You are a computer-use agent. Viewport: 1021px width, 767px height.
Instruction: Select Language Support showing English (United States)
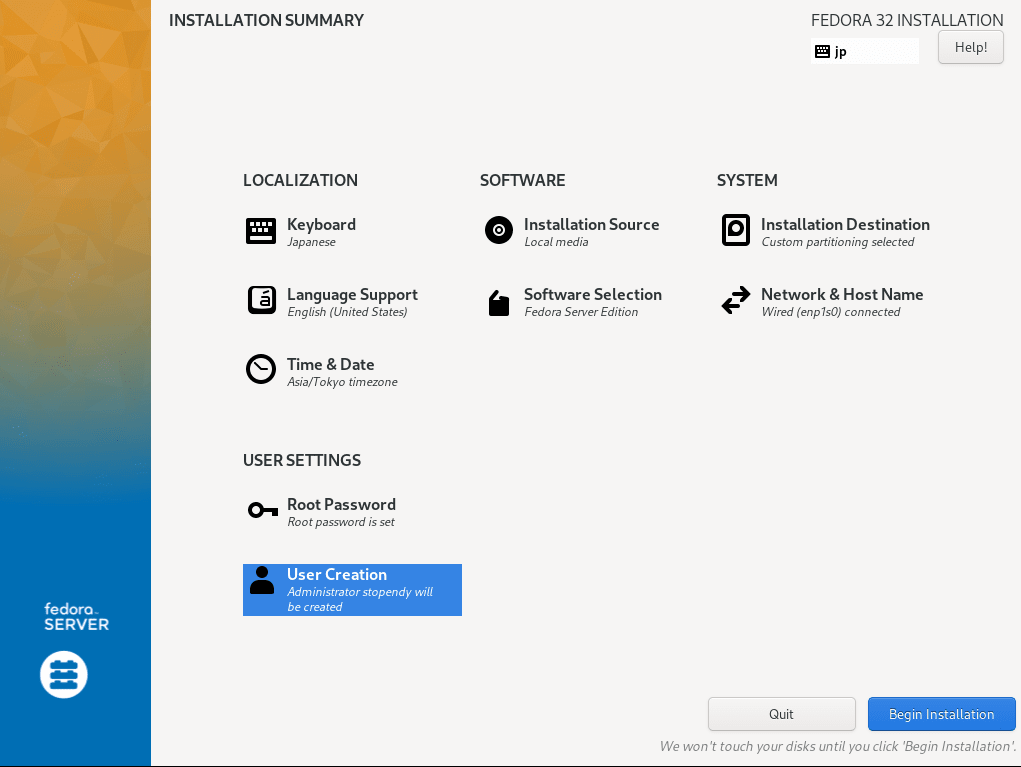tap(352, 301)
